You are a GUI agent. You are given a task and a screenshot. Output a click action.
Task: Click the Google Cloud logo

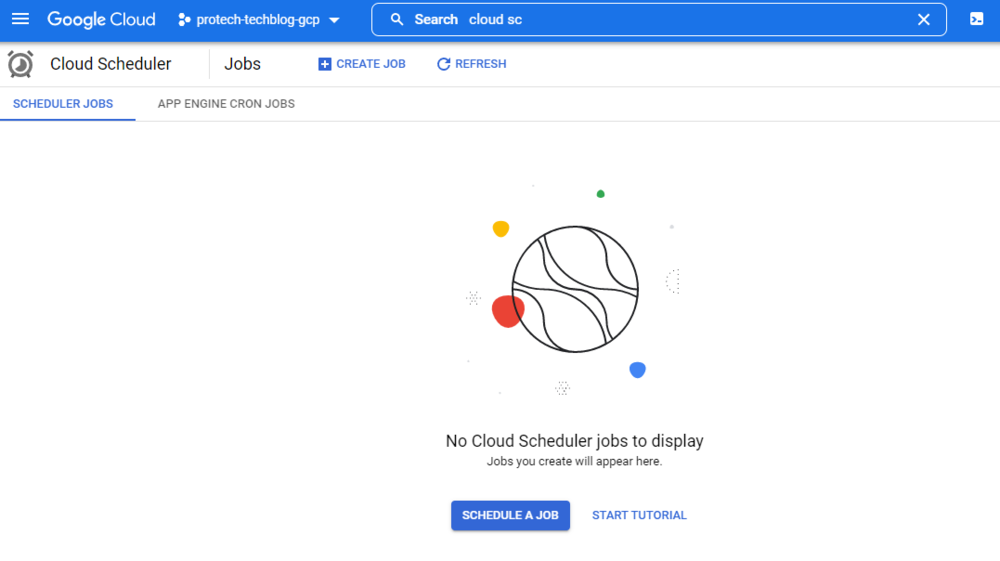click(x=101, y=19)
